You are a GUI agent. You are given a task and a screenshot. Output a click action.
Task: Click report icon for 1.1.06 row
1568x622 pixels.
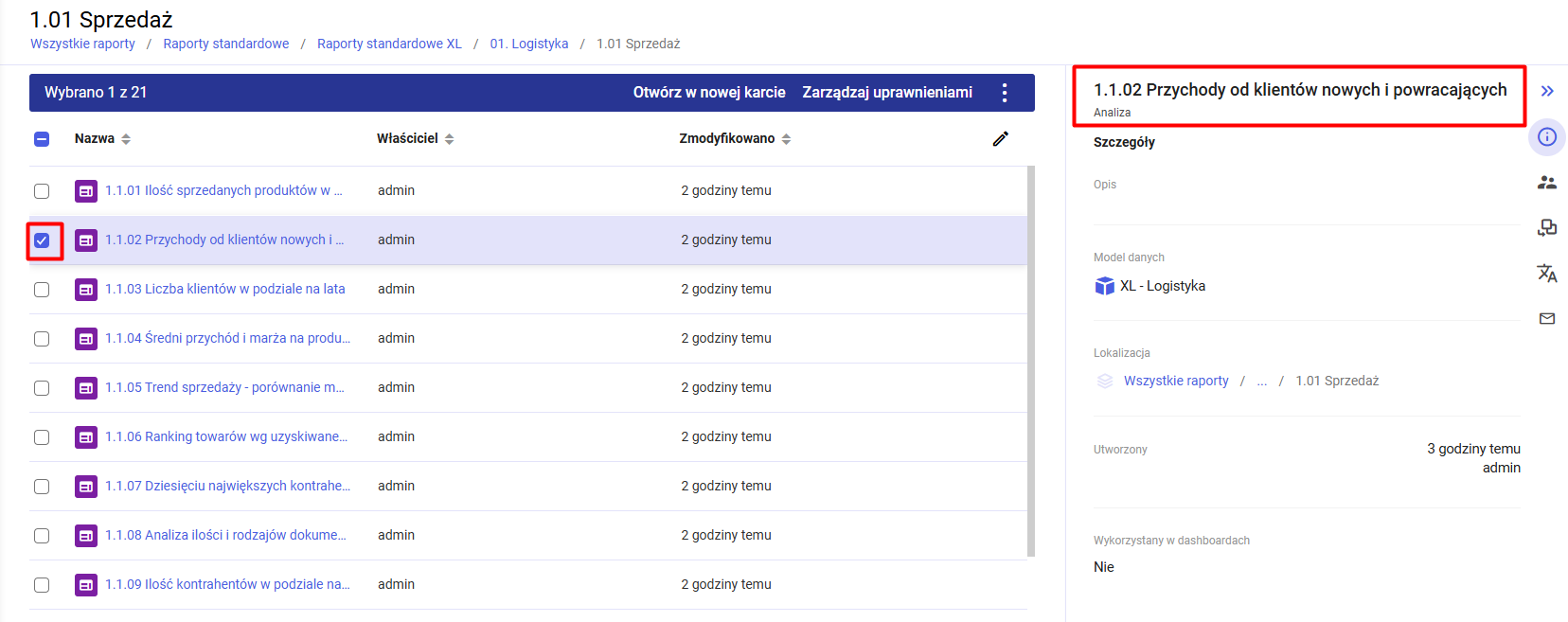pos(86,437)
